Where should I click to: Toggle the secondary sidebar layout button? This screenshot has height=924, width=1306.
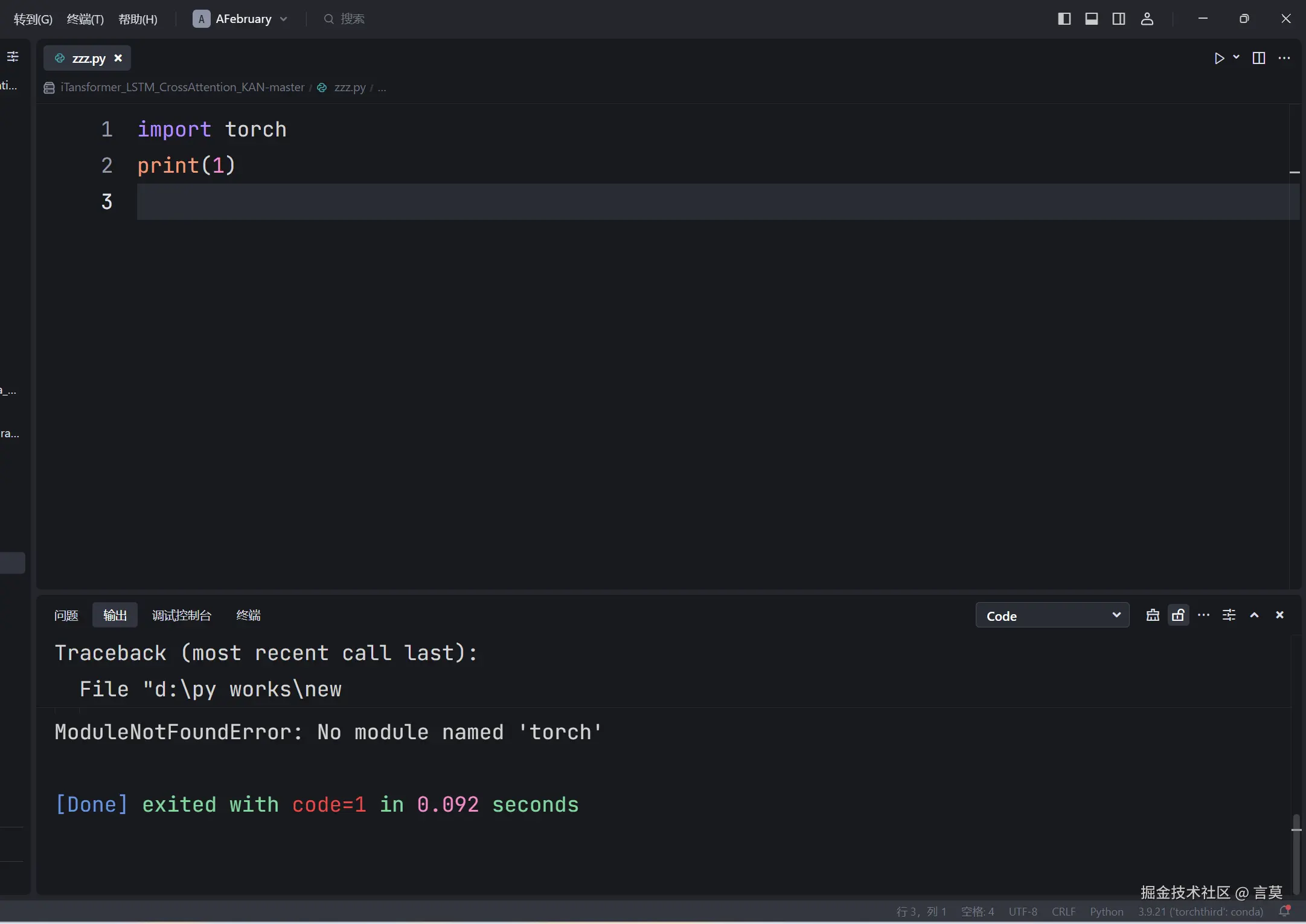pyautogui.click(x=1119, y=19)
